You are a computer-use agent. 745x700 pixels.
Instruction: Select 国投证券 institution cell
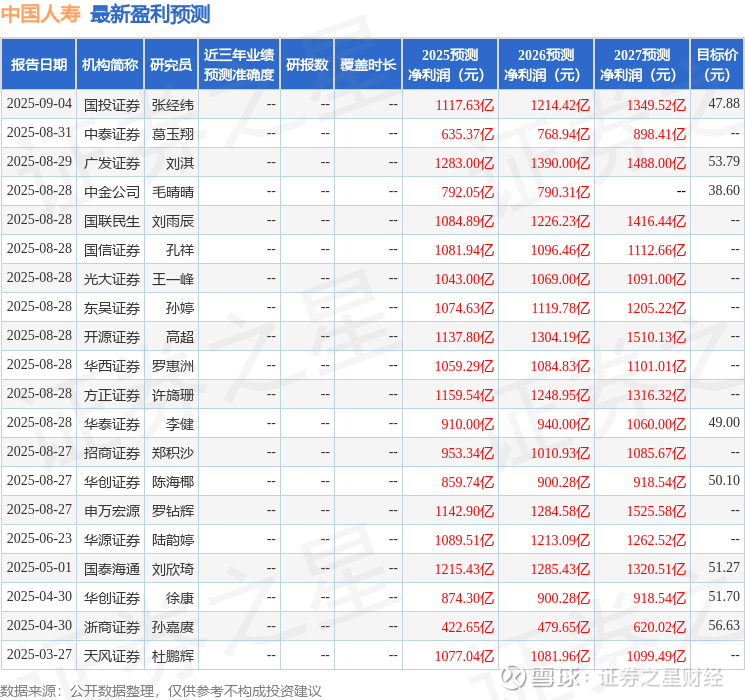pyautogui.click(x=112, y=105)
